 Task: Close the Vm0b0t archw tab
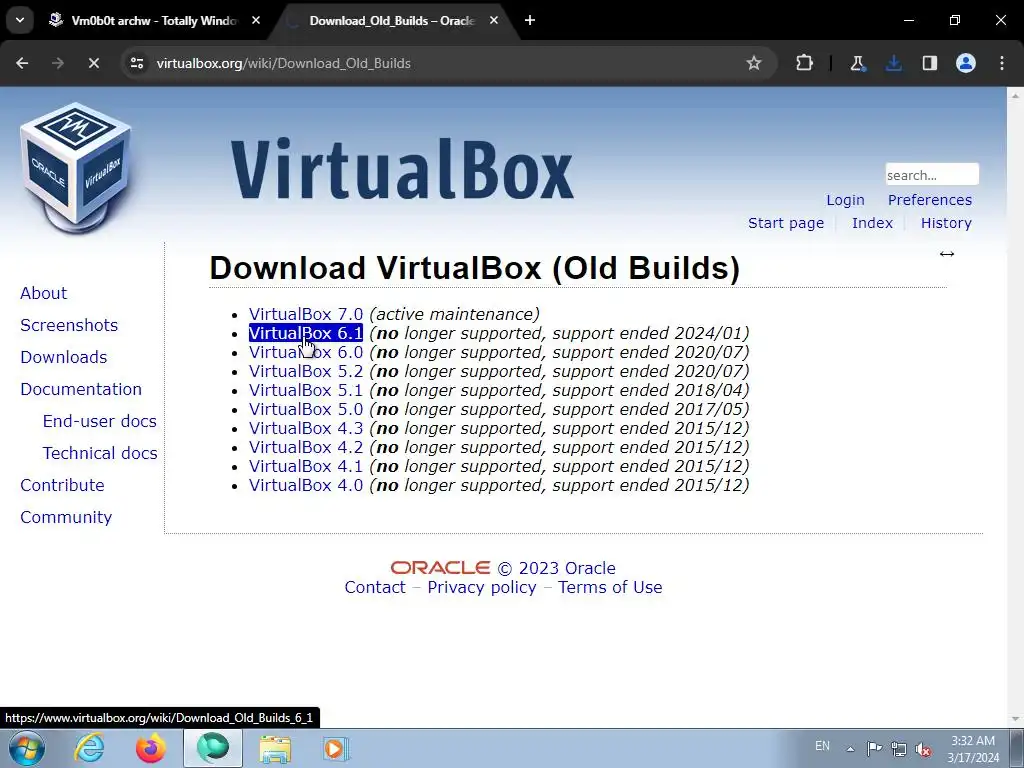point(256,21)
